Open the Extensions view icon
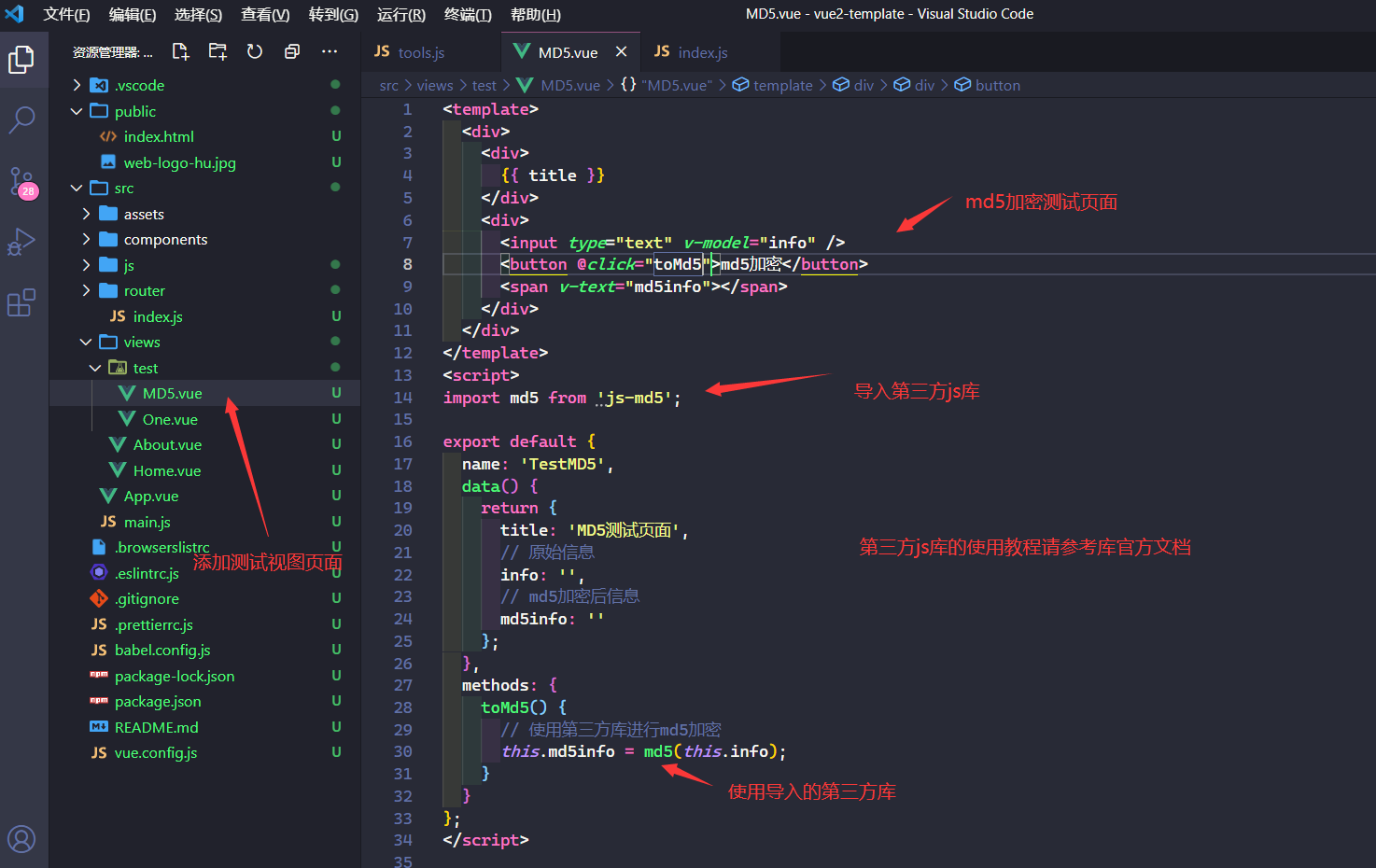The height and width of the screenshot is (868, 1376). point(21,302)
